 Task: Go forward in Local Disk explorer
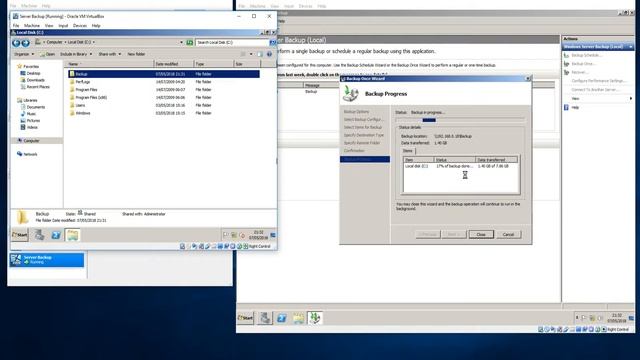pyautogui.click(x=25, y=42)
